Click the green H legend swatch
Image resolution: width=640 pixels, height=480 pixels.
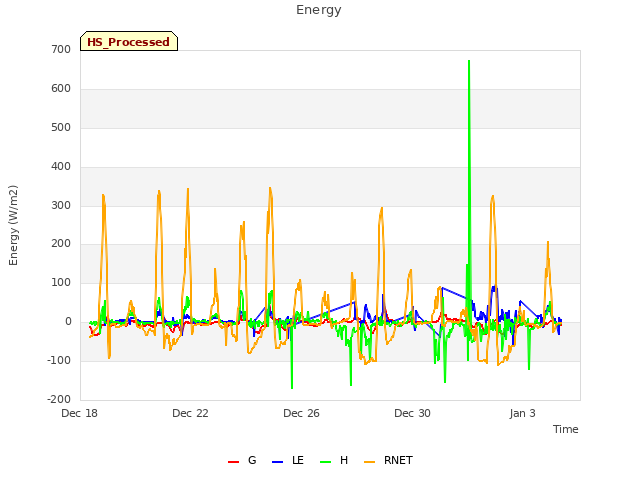click(325, 462)
